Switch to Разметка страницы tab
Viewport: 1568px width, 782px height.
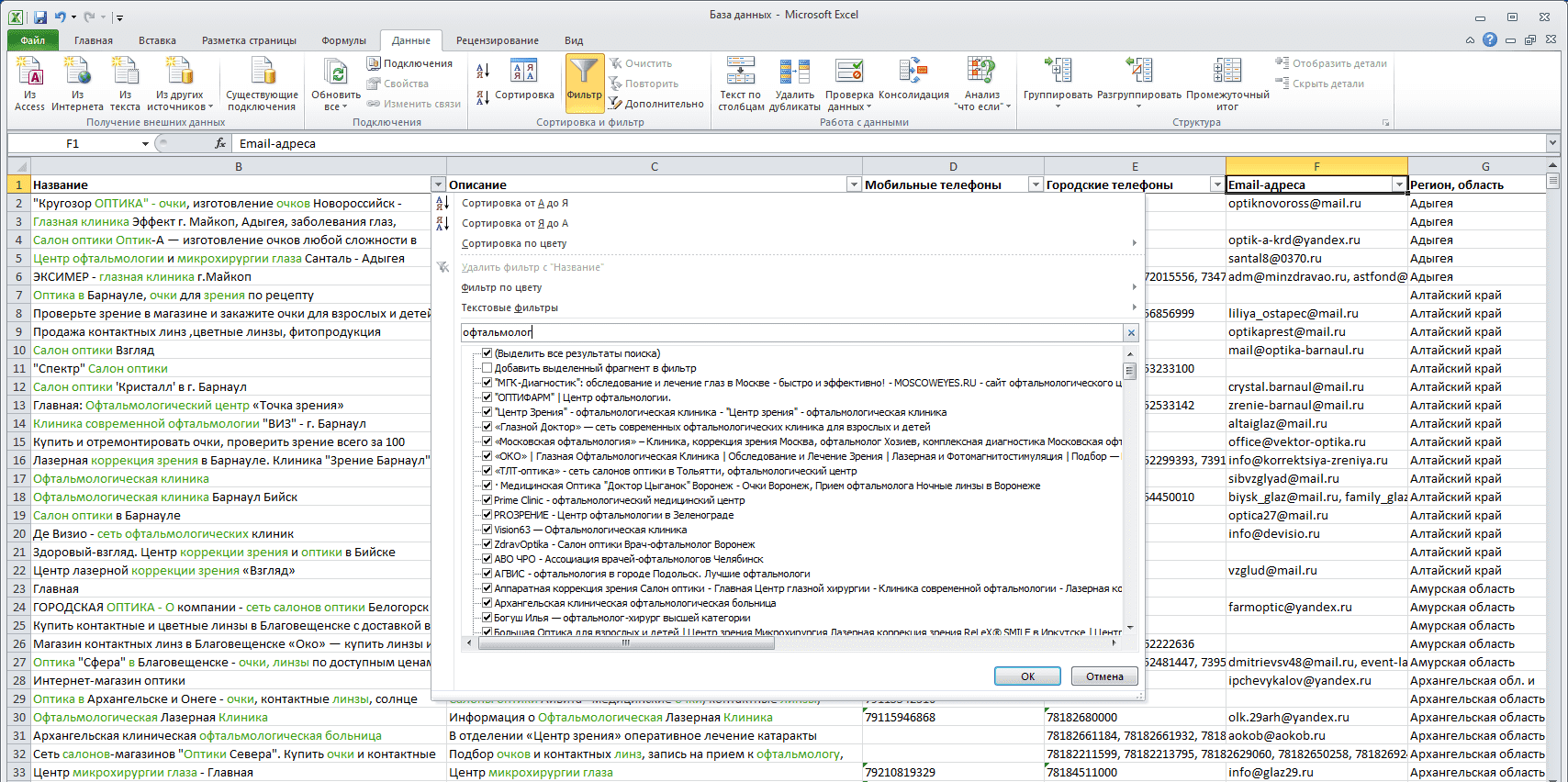tap(249, 40)
